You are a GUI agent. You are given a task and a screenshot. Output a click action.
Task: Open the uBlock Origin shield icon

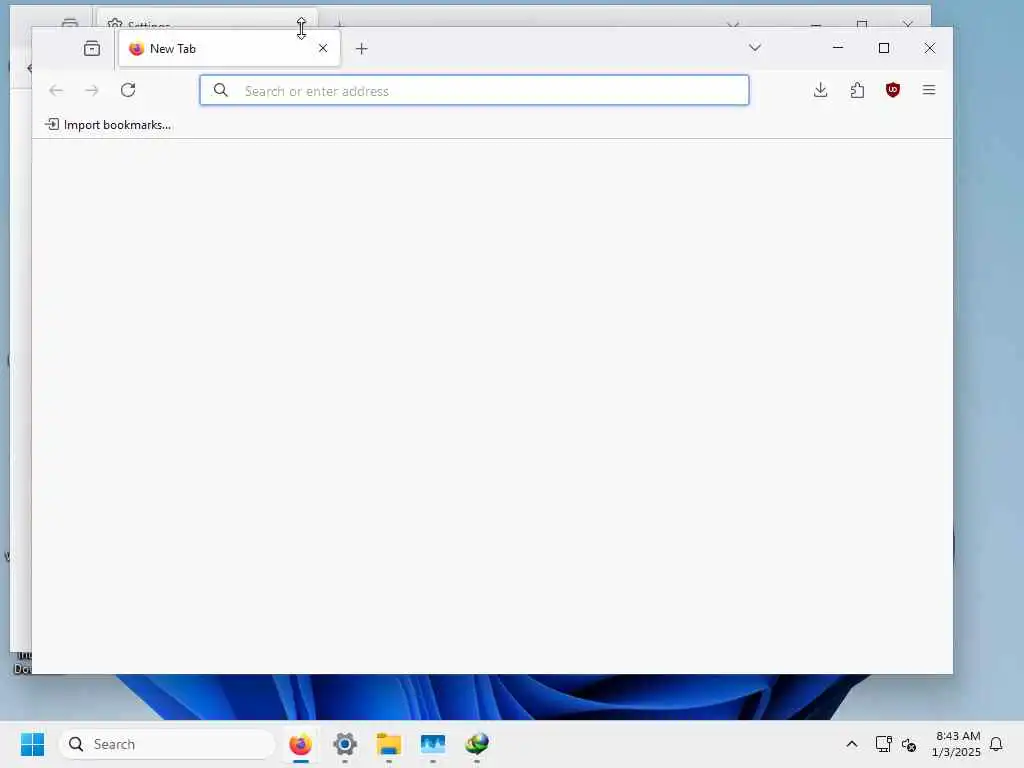[x=893, y=90]
